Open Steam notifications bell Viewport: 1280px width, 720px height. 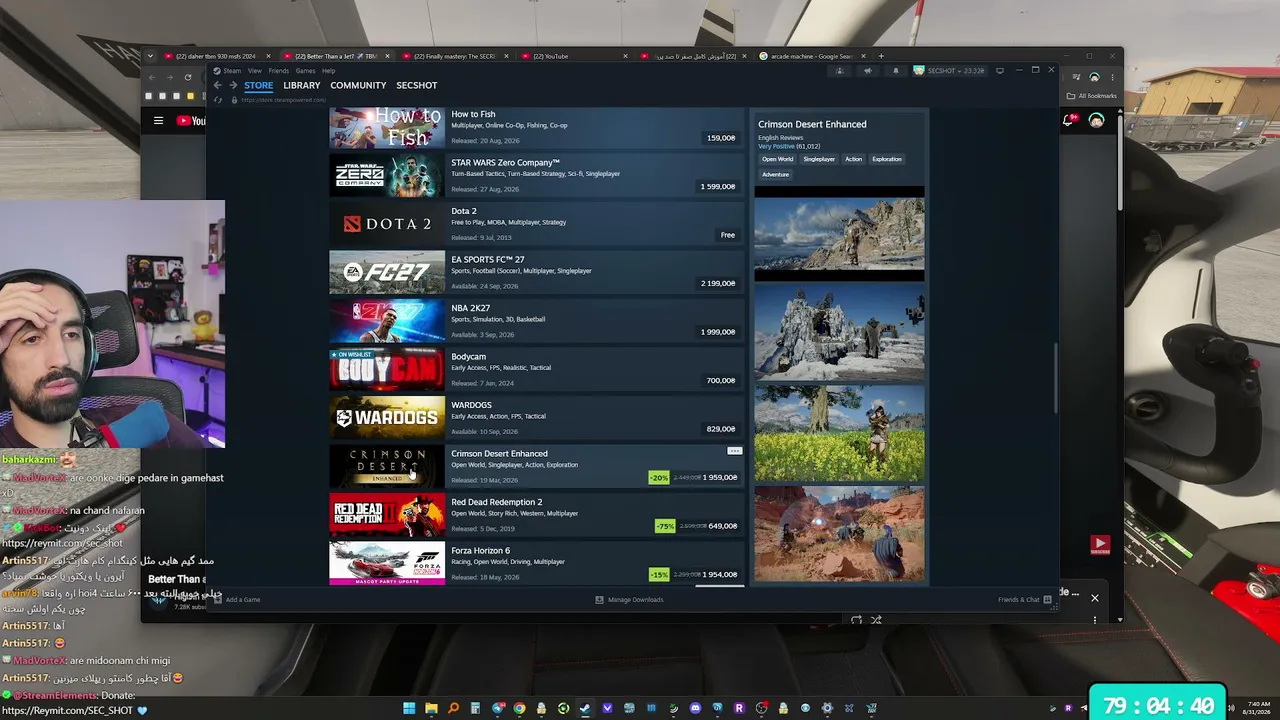click(x=895, y=70)
